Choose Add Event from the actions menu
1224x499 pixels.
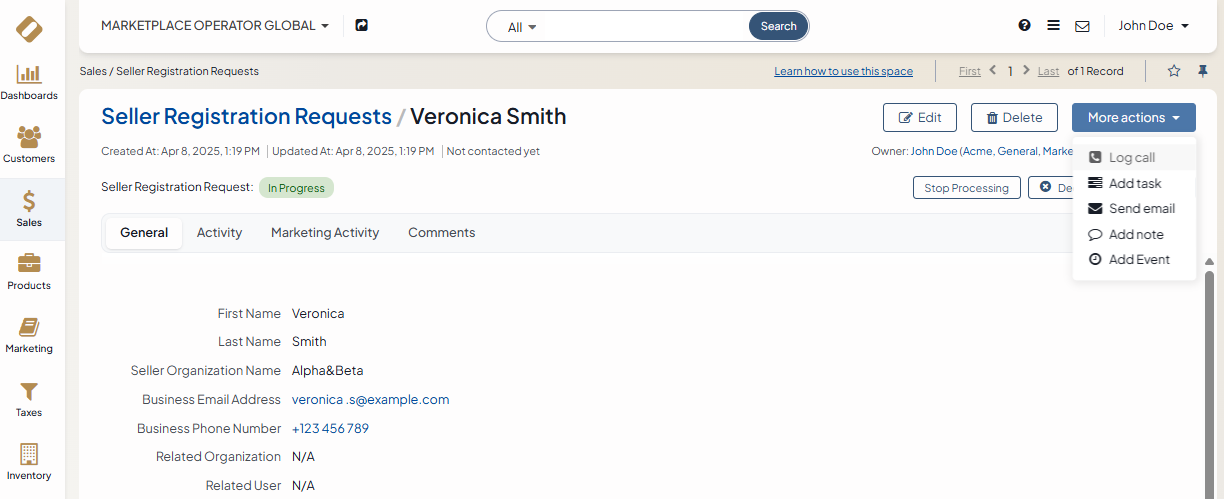coord(1134,259)
